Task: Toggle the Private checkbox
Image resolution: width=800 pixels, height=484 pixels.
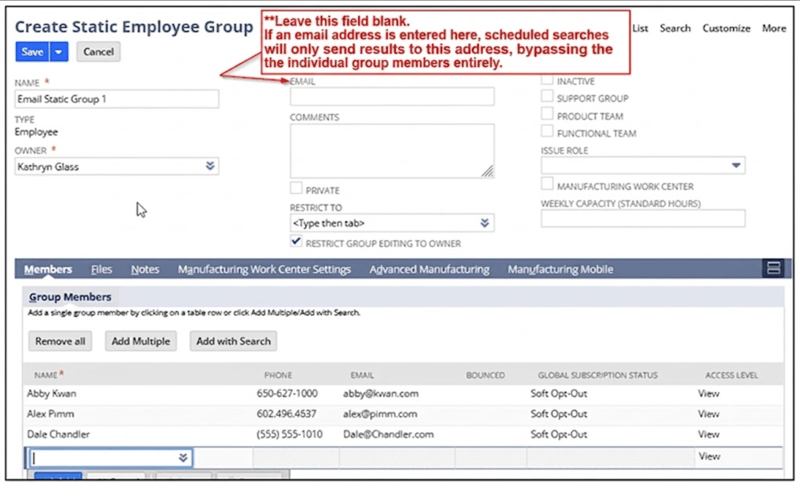Action: point(296,188)
